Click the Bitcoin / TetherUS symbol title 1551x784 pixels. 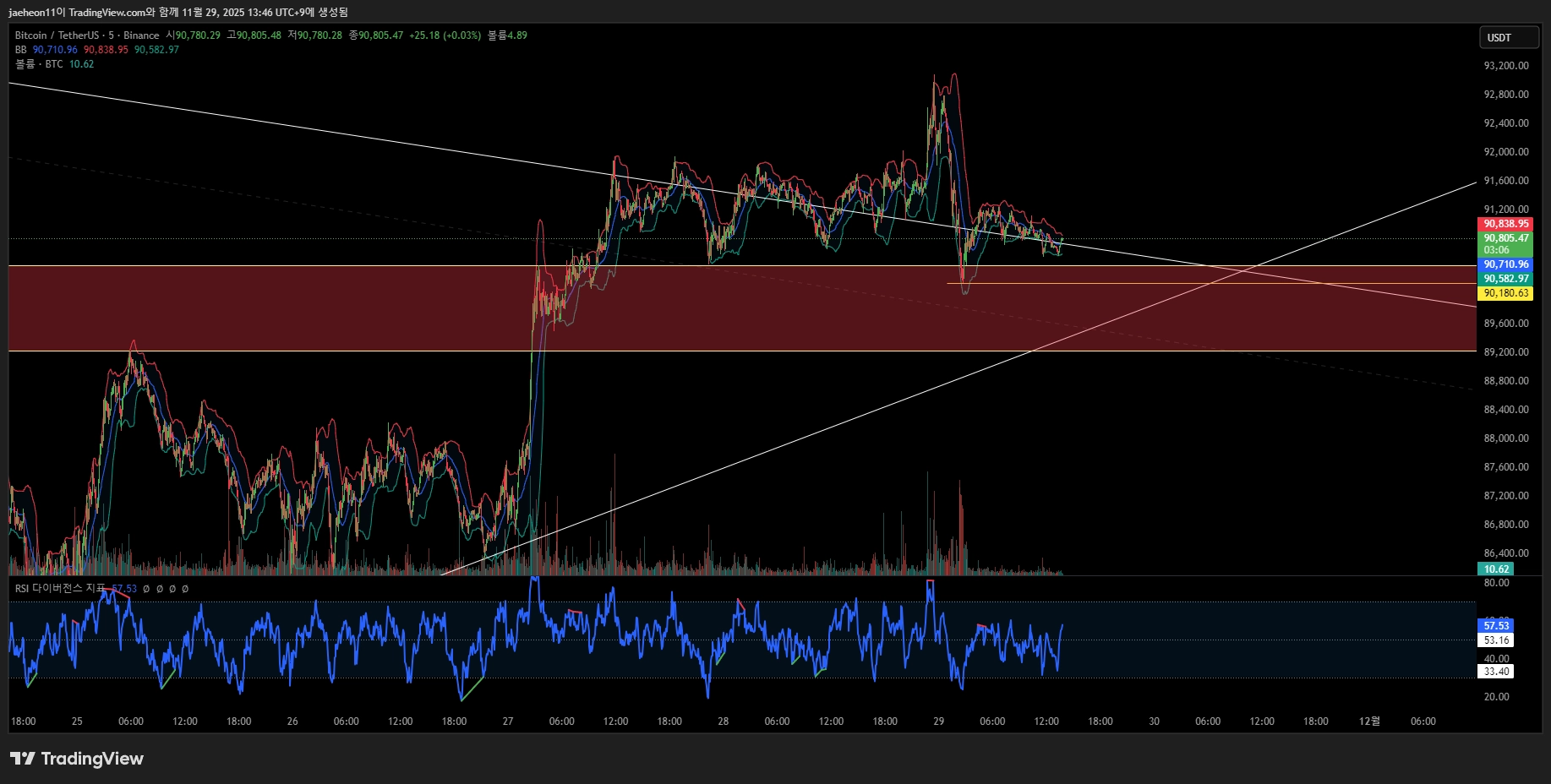point(57,35)
